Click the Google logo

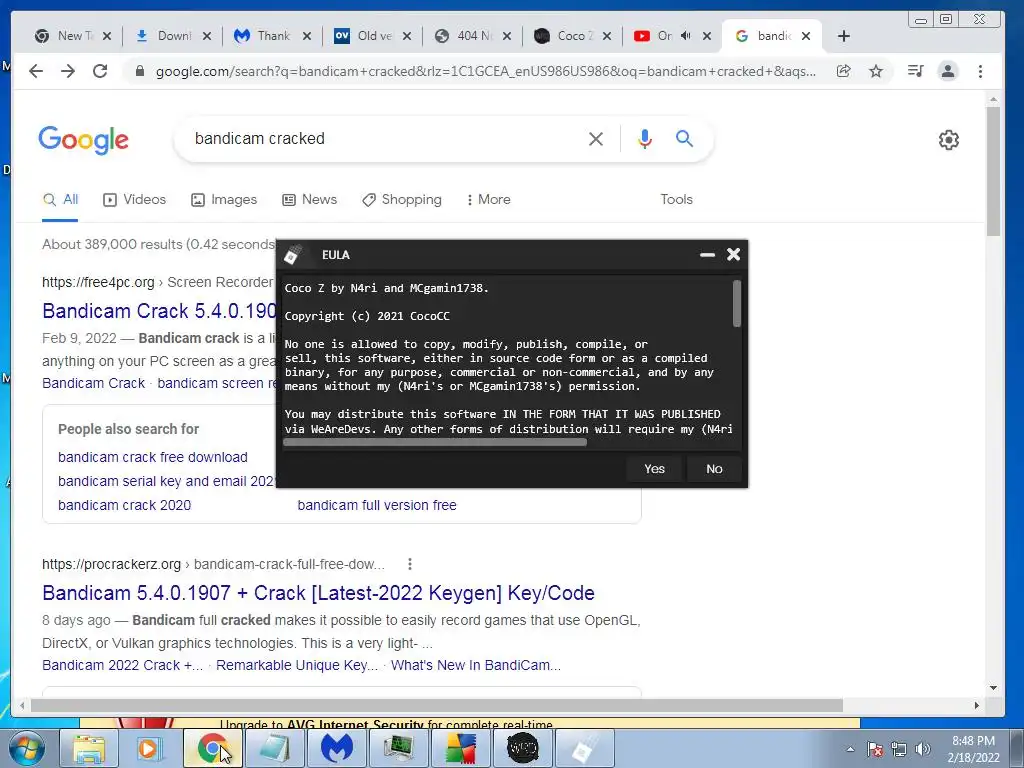(84, 139)
